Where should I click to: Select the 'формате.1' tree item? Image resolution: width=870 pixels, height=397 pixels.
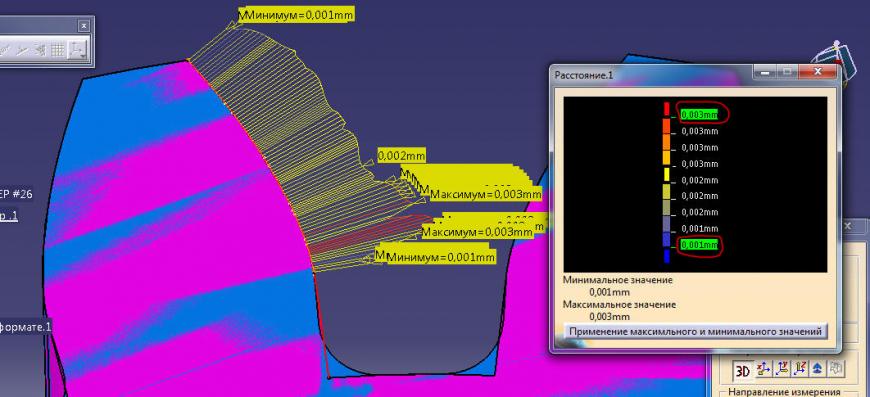coord(26,327)
